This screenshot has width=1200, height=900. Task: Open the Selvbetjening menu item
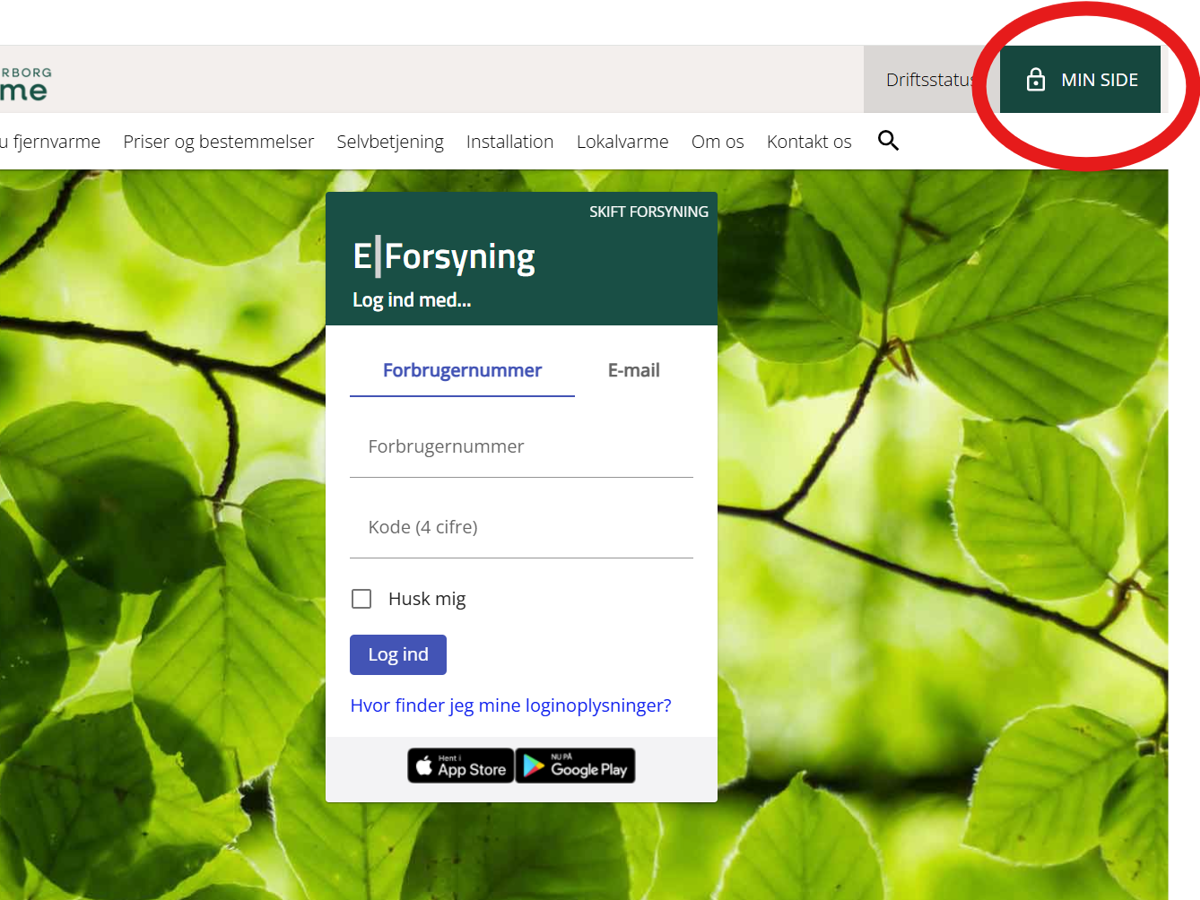[390, 142]
